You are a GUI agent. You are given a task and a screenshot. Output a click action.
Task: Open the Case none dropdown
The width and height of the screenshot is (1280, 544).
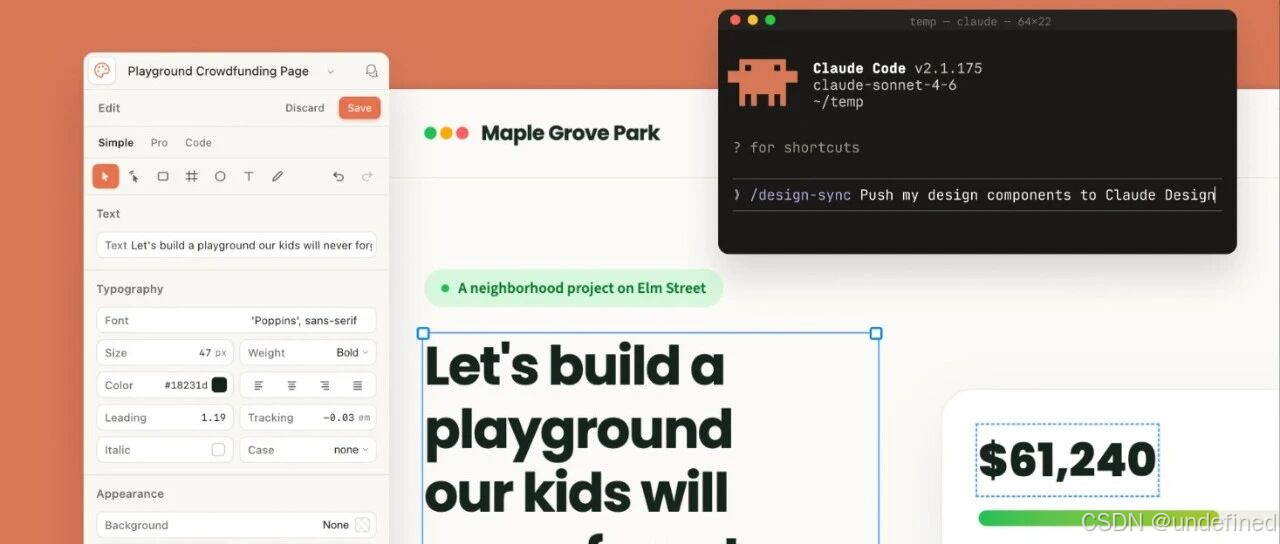pos(308,450)
